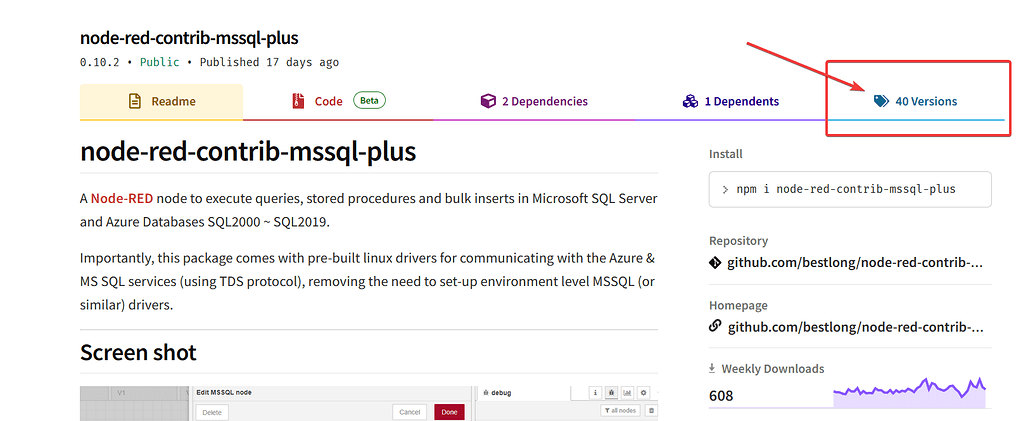1035x421 pixels.
Task: Switch to the Code tab
Action: [328, 101]
